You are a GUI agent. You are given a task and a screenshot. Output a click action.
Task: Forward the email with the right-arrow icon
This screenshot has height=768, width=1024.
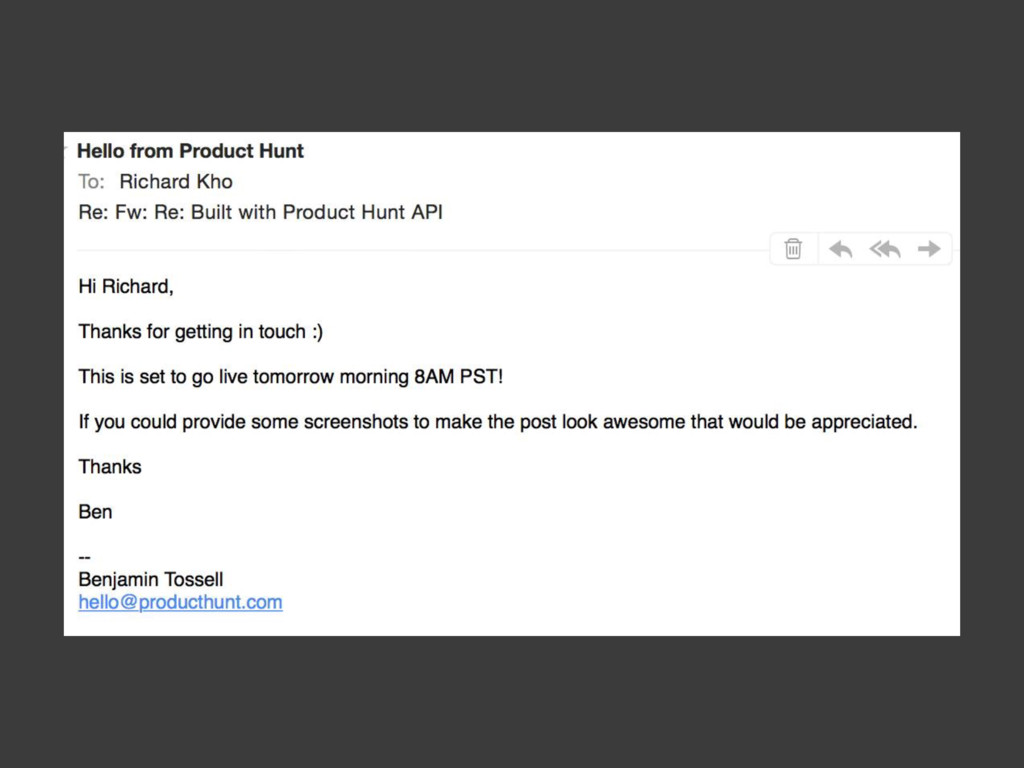[x=929, y=249]
